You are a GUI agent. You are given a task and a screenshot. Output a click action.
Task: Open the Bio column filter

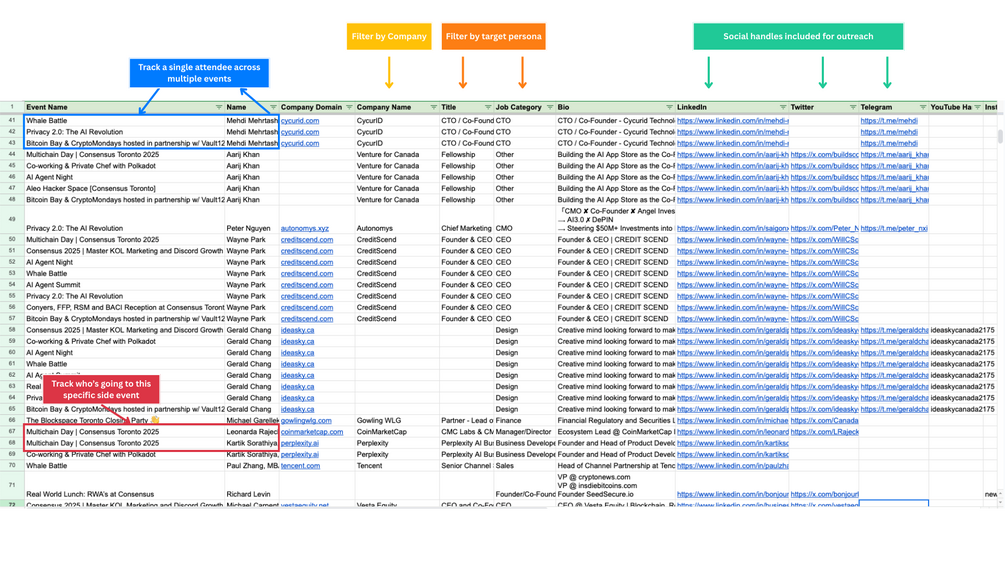[669, 108]
